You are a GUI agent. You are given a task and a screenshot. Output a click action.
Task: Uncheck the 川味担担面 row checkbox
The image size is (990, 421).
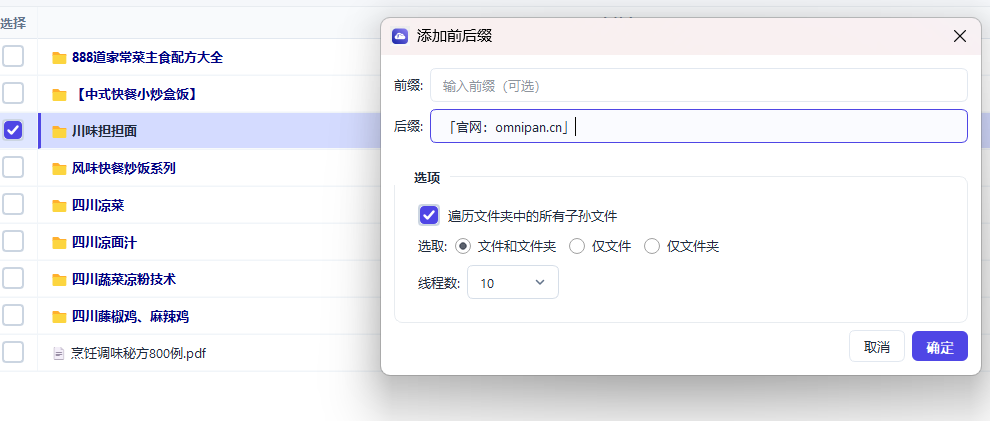pyautogui.click(x=13, y=131)
